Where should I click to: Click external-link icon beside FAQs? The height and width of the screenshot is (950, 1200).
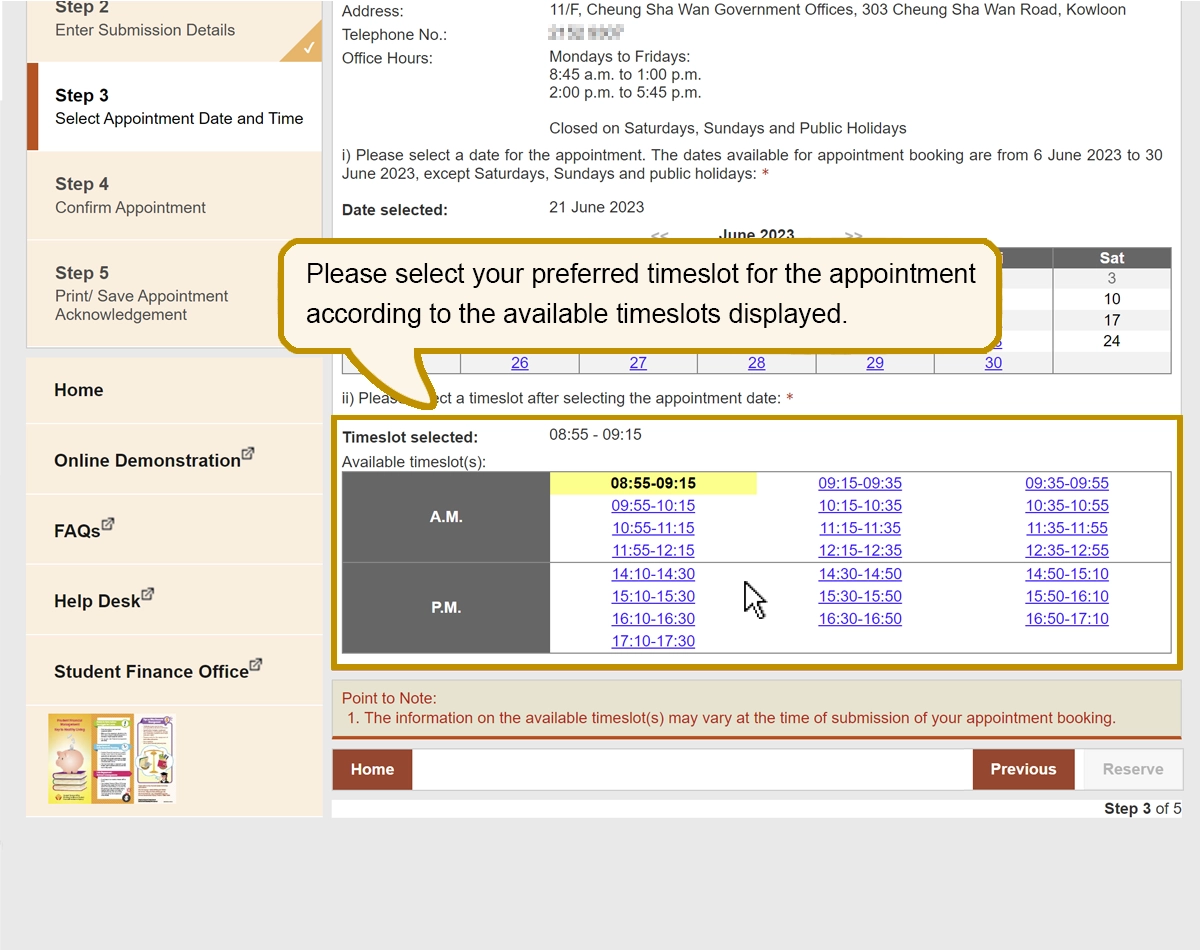pyautogui.click(x=108, y=523)
